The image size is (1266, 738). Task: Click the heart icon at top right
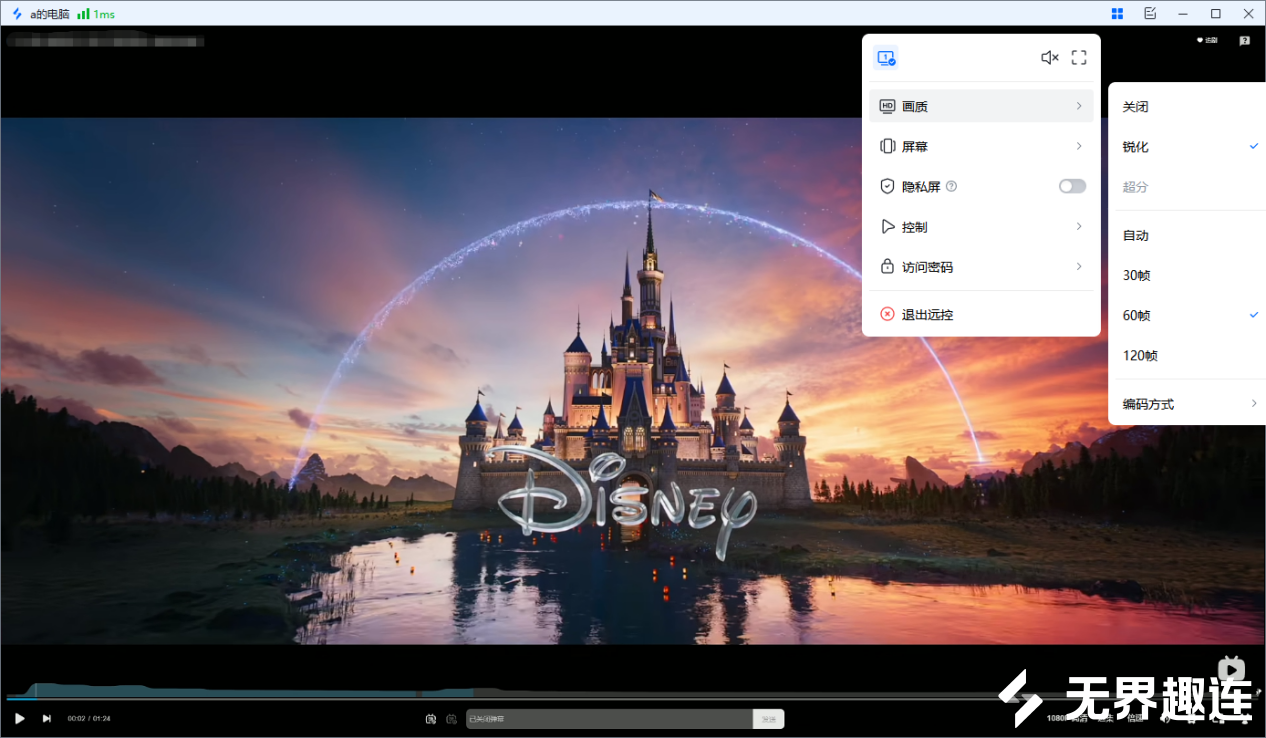click(1200, 41)
